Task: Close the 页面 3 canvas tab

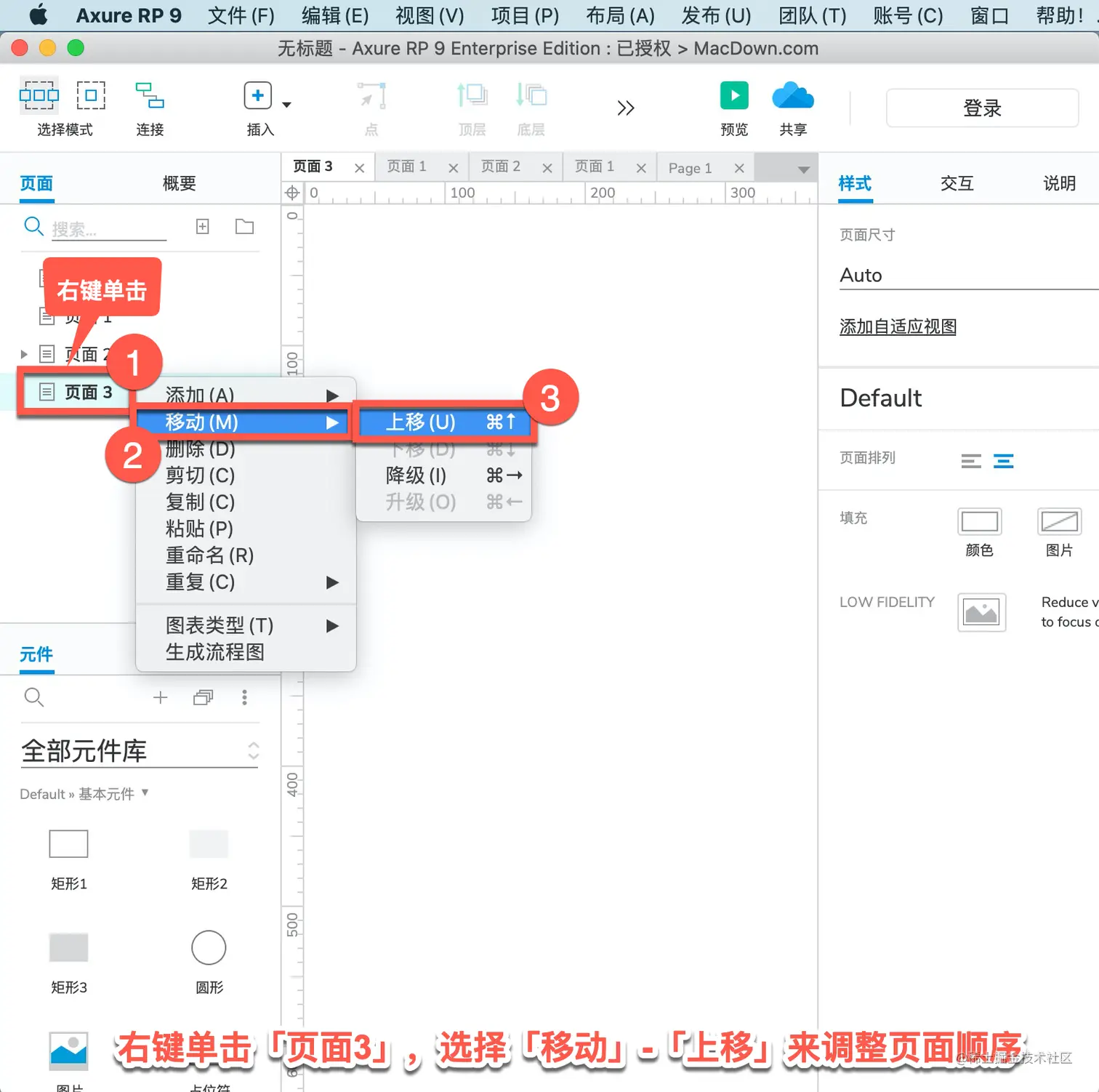Action: (x=359, y=168)
